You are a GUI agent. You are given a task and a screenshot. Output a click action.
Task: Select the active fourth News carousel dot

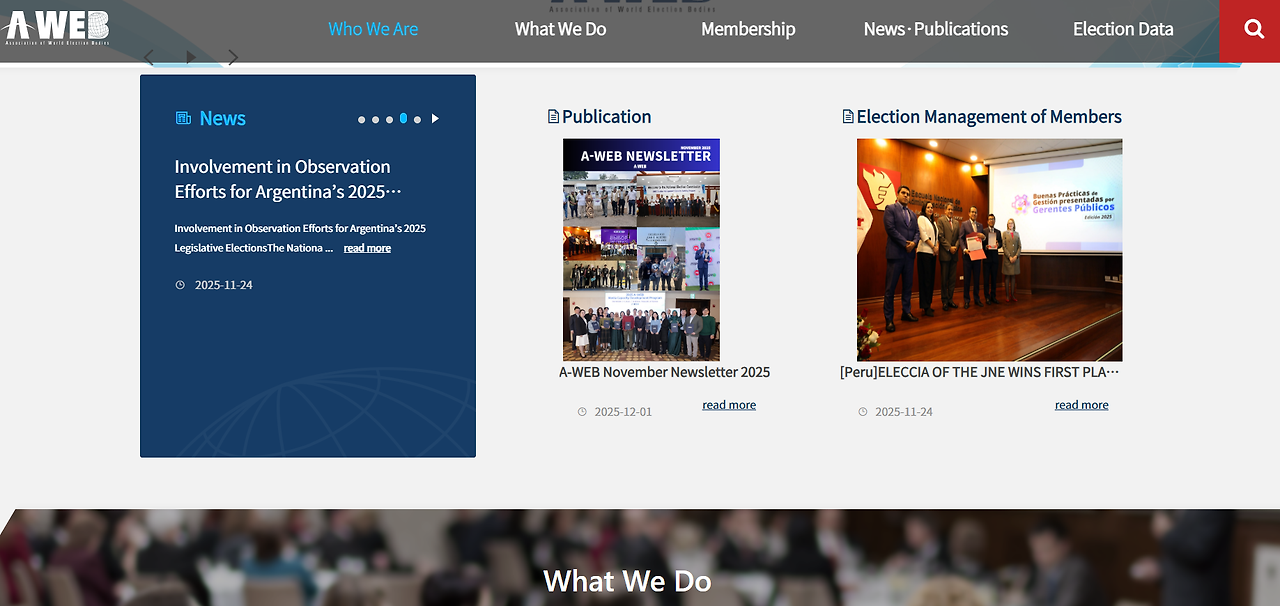[x=403, y=118]
